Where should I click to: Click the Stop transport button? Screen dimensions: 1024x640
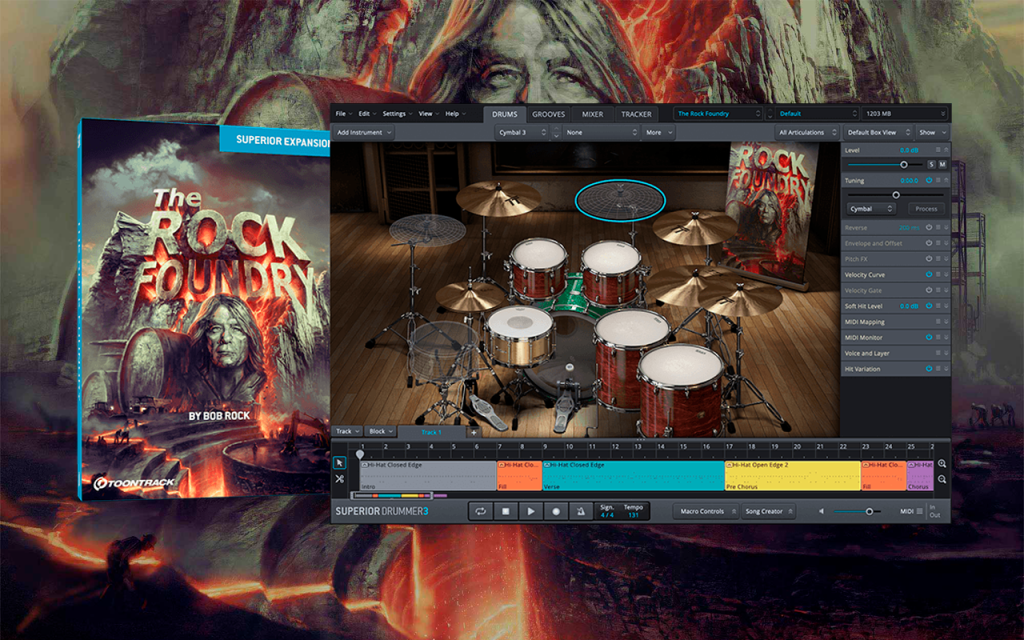[x=505, y=511]
